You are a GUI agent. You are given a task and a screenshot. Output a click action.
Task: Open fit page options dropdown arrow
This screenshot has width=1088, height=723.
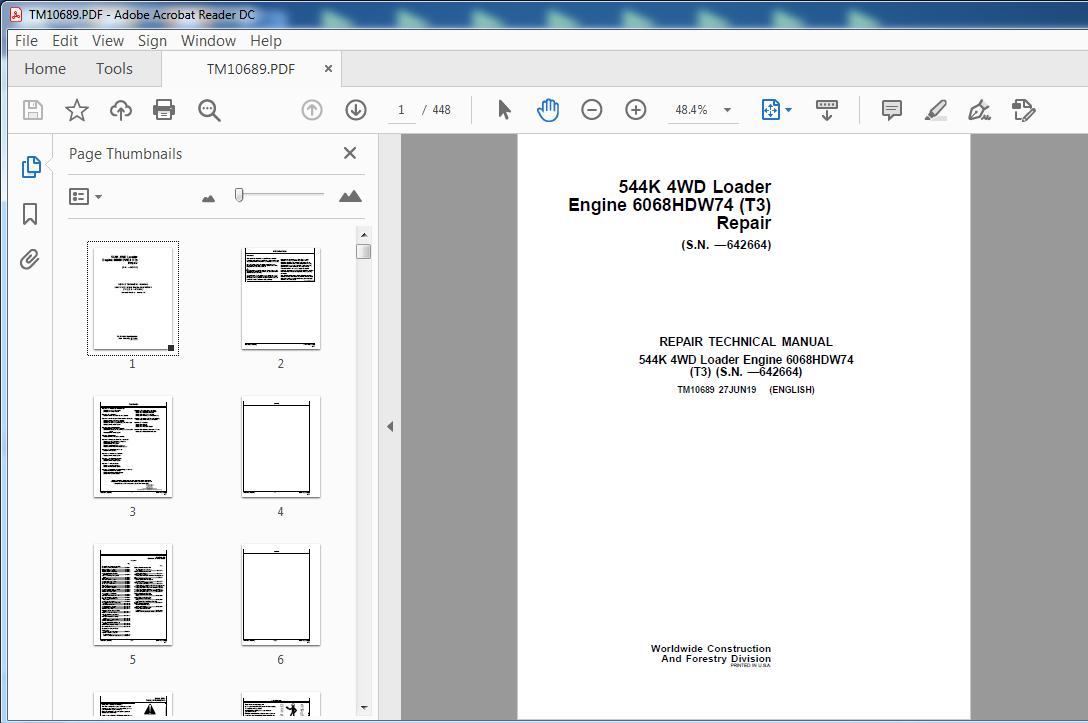pyautogui.click(x=788, y=110)
